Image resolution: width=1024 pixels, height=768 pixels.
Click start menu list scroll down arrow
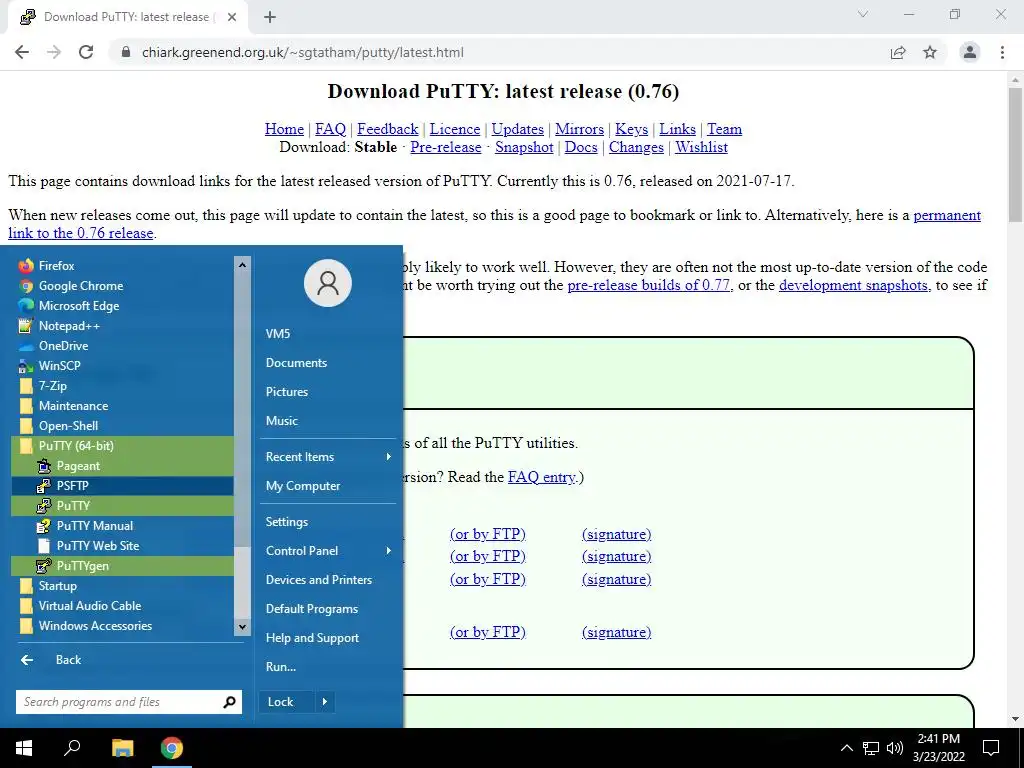(x=242, y=627)
